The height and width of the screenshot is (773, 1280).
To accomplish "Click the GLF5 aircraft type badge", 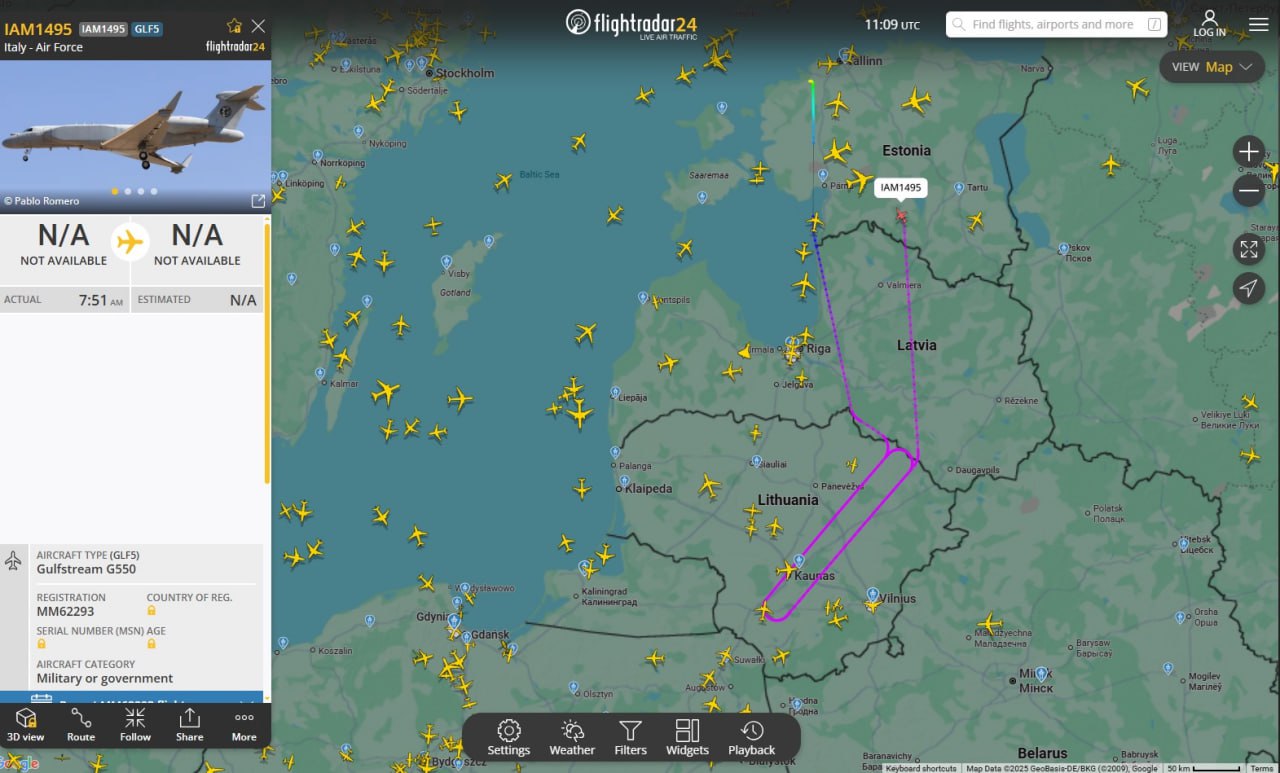I will click(148, 29).
